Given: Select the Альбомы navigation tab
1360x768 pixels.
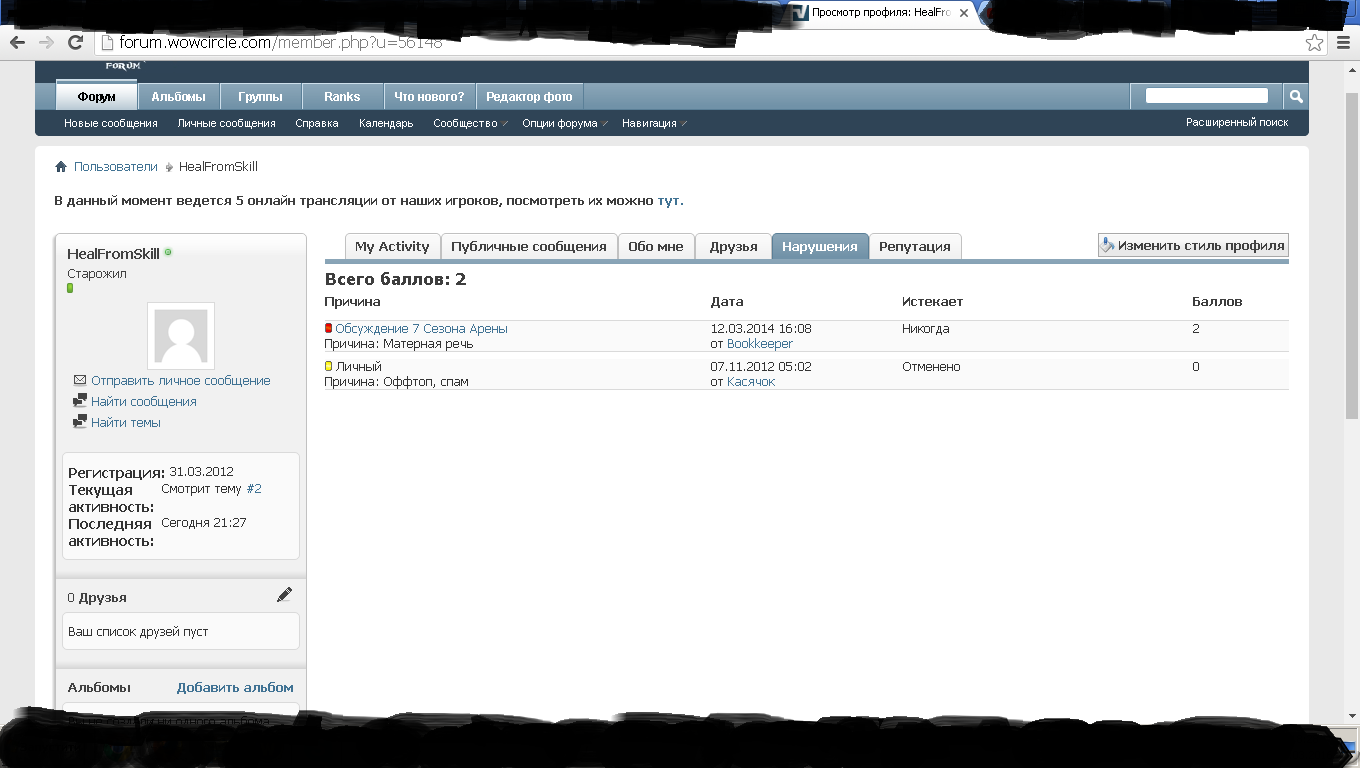Looking at the screenshot, I should pyautogui.click(x=178, y=97).
